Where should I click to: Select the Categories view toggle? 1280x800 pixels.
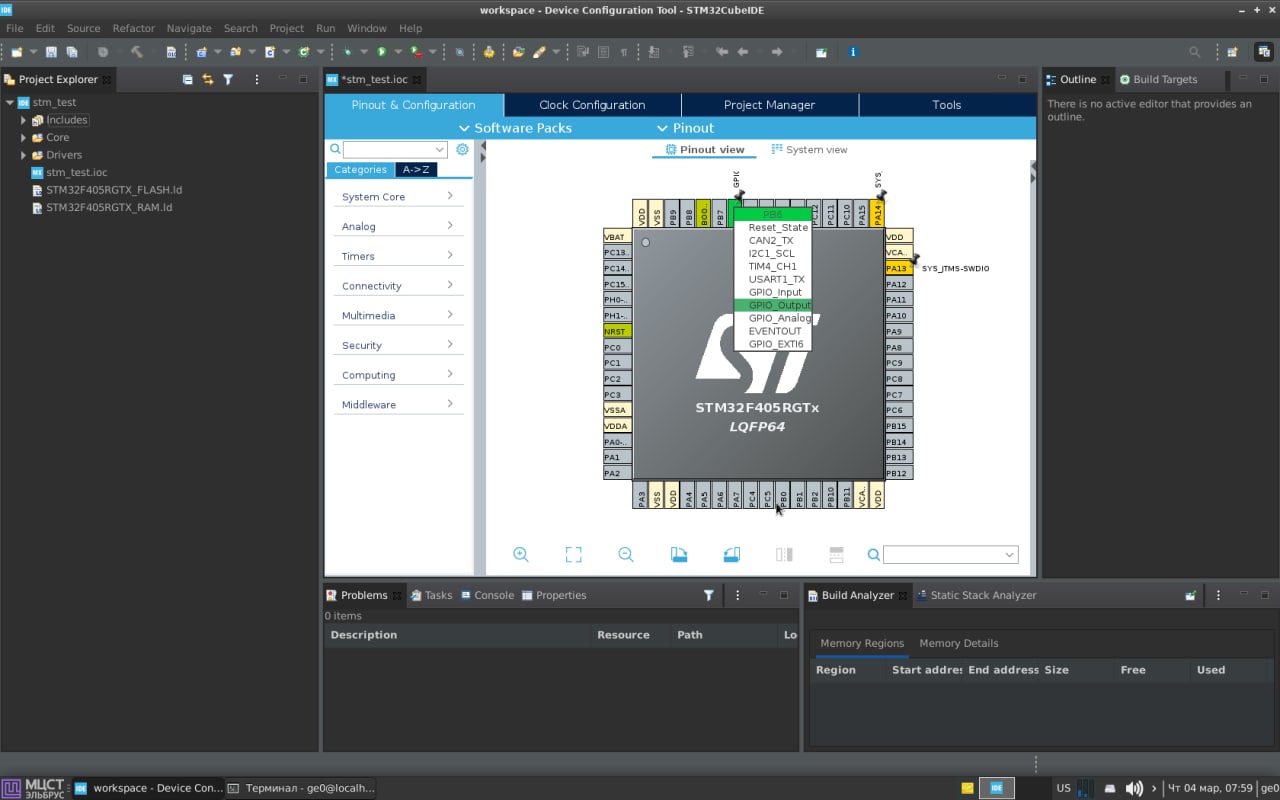[360, 170]
